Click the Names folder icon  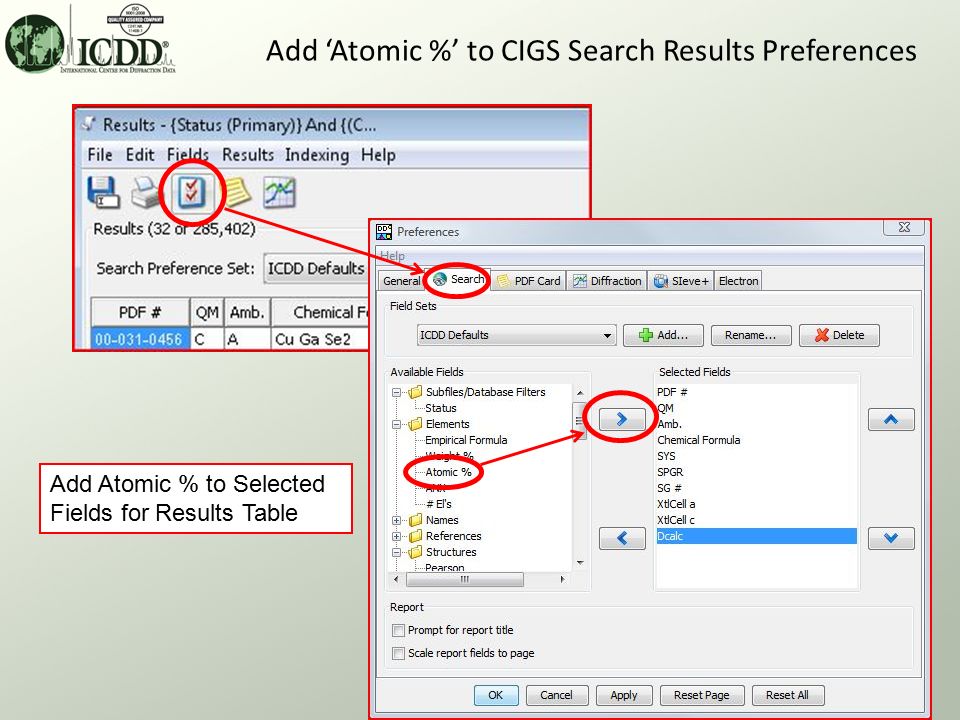[x=416, y=520]
